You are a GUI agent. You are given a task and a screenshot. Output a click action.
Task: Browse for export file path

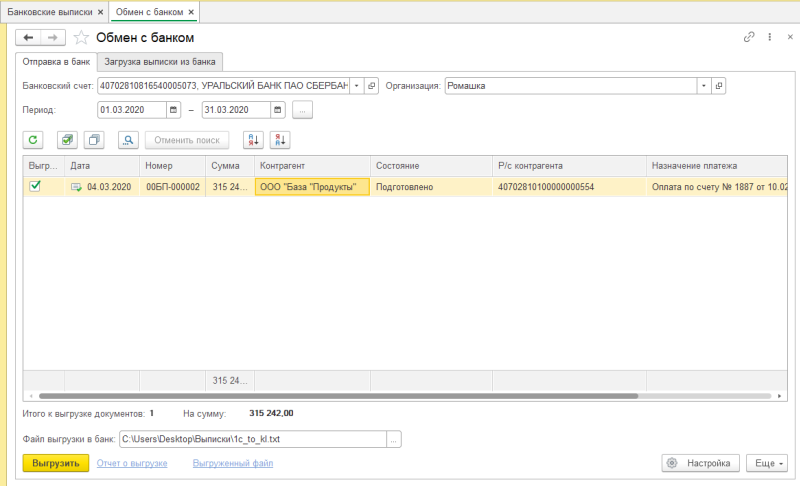coord(393,439)
